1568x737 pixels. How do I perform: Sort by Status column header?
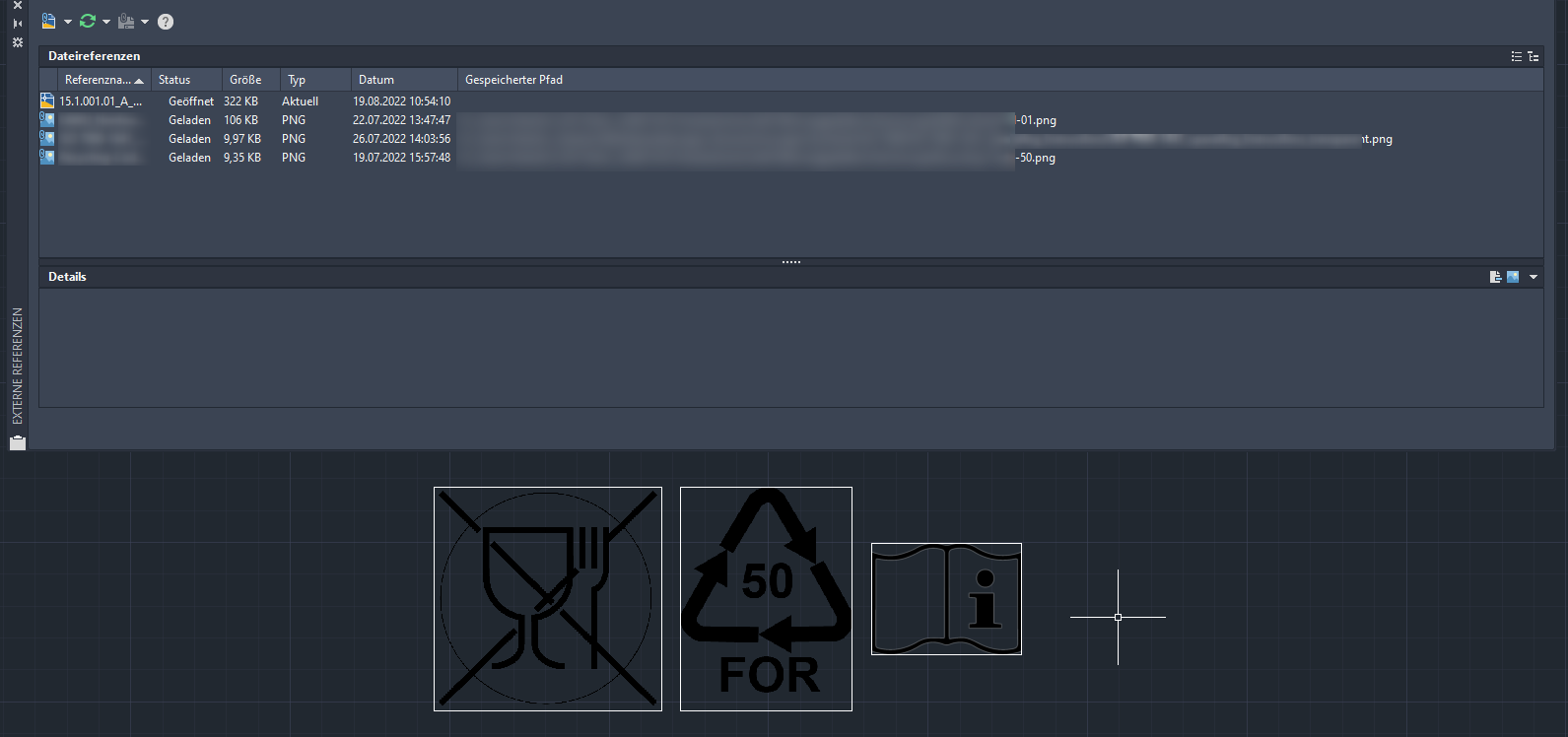pyautogui.click(x=185, y=80)
